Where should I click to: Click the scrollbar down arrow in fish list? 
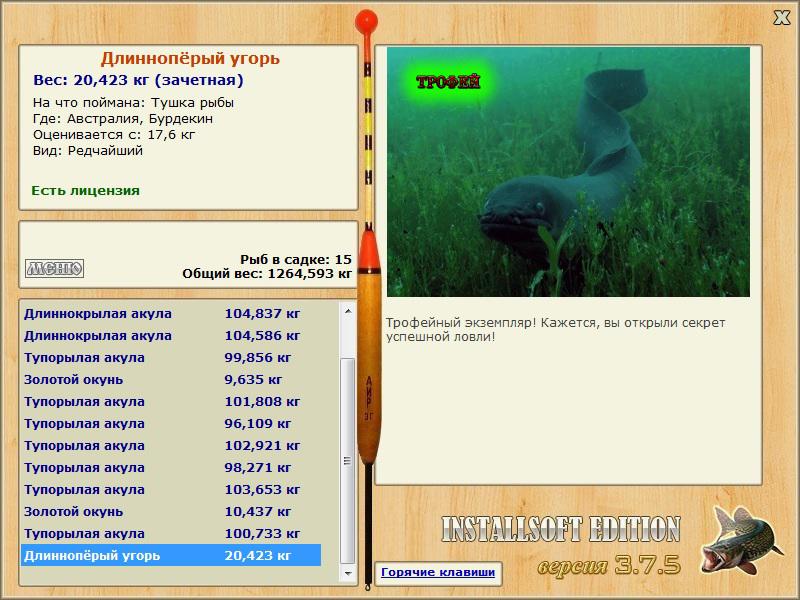(x=348, y=573)
